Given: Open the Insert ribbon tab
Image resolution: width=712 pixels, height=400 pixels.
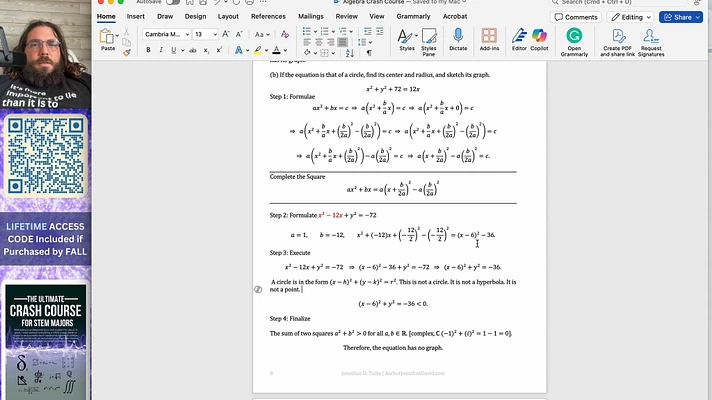Looking at the screenshot, I should (135, 16).
